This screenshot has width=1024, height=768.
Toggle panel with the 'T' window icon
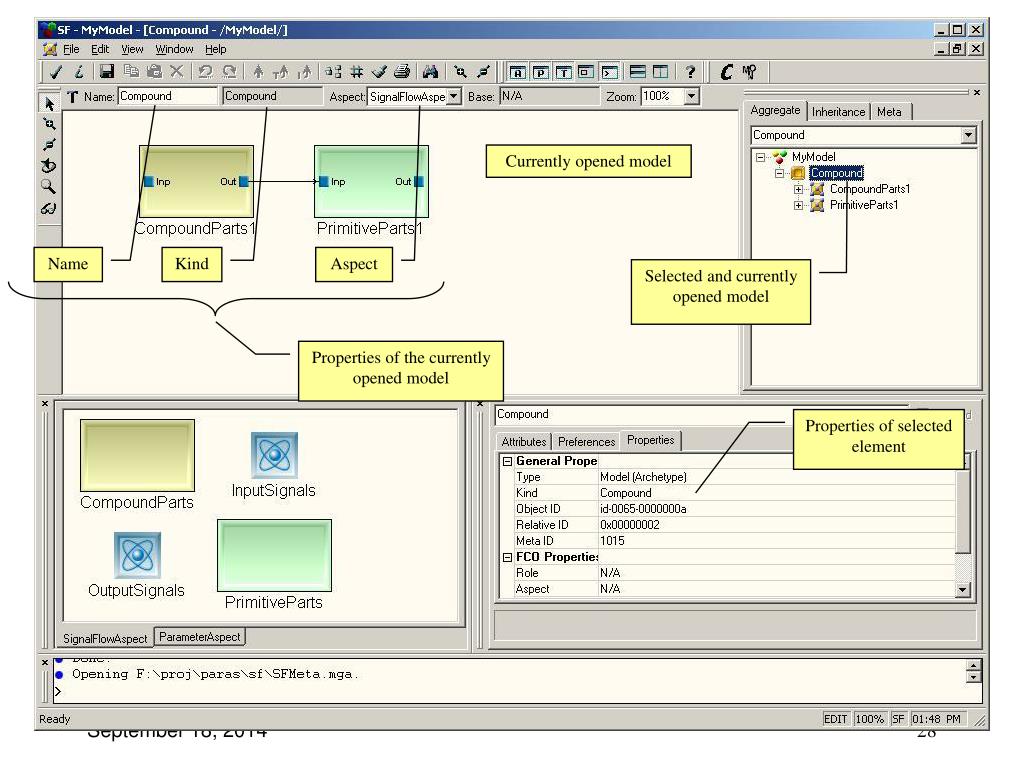tap(564, 72)
